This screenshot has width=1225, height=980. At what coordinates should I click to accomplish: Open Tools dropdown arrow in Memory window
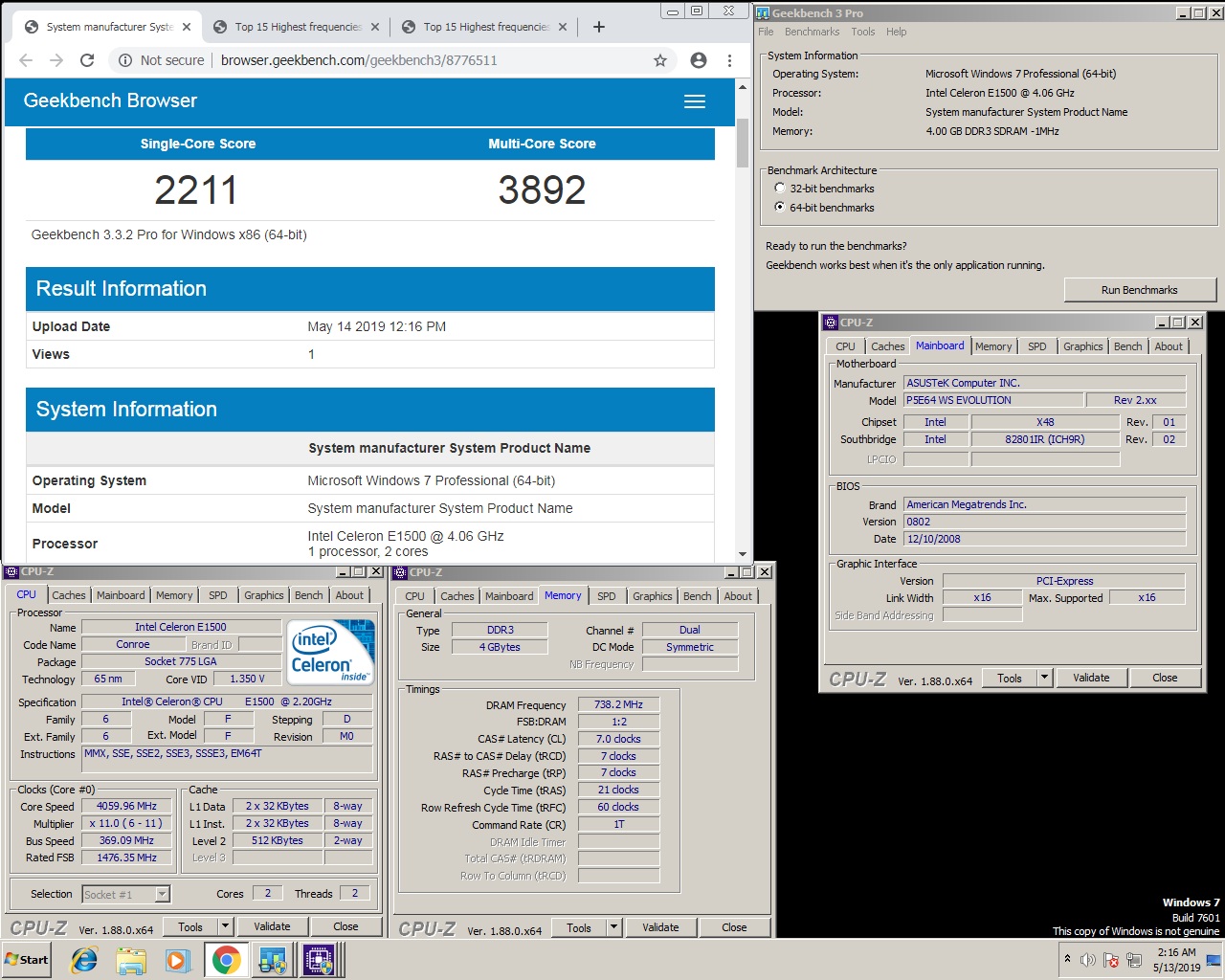tap(613, 927)
